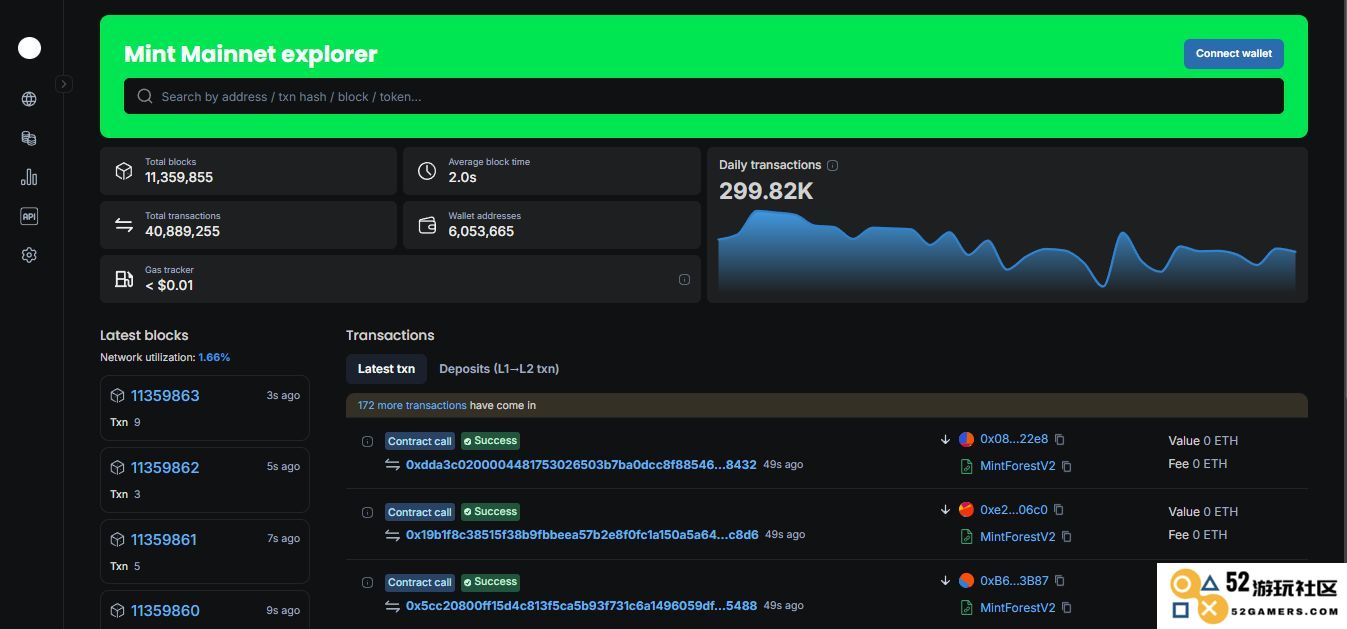Expand the sidebar with the chevron toggle
The width and height of the screenshot is (1347, 629).
point(63,84)
